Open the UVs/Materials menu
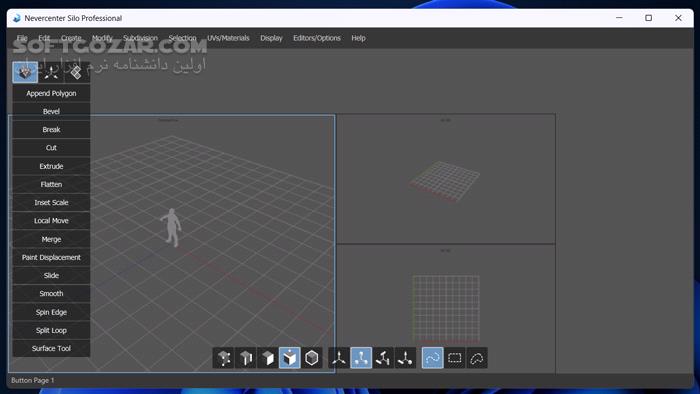 tap(228, 38)
